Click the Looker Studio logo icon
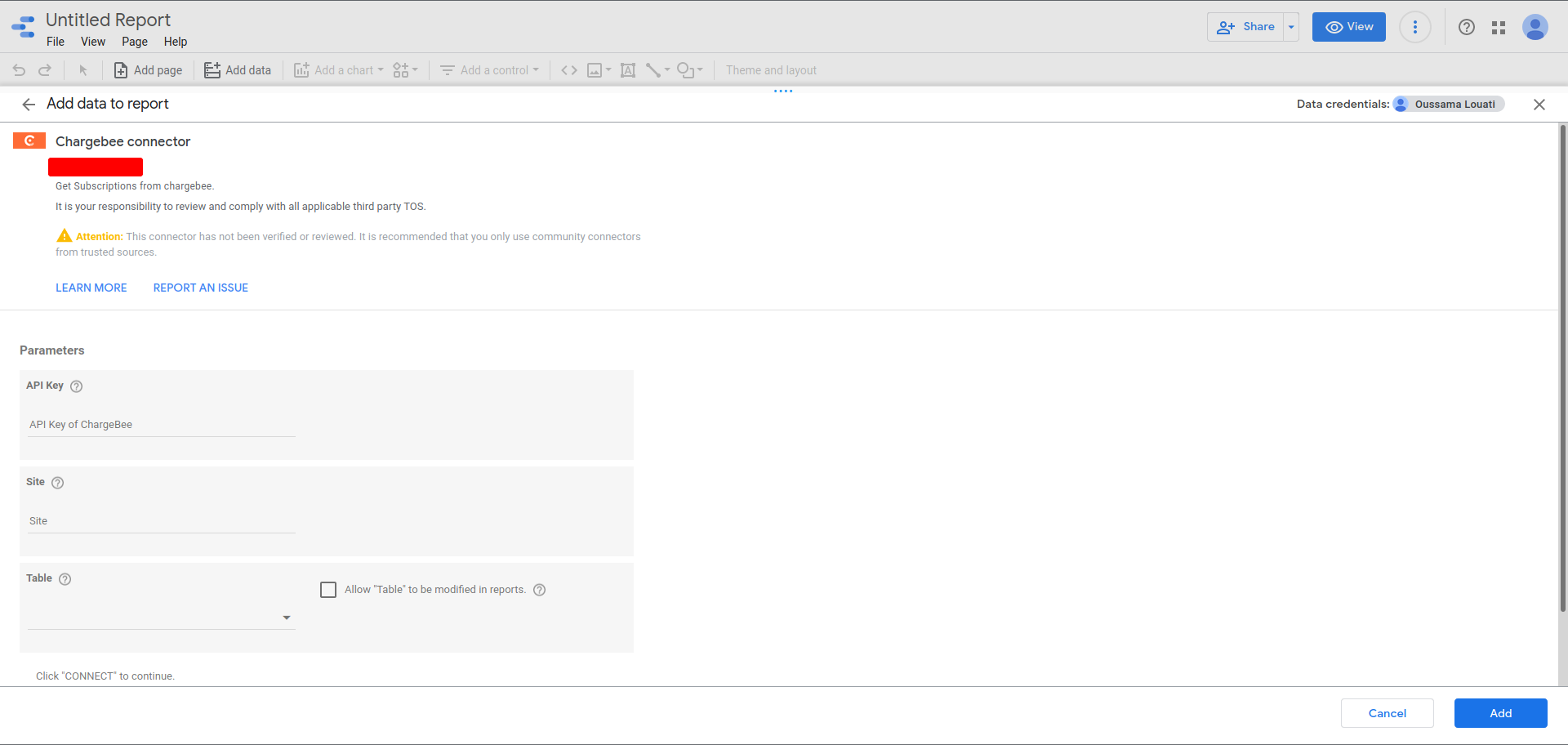 (x=24, y=27)
